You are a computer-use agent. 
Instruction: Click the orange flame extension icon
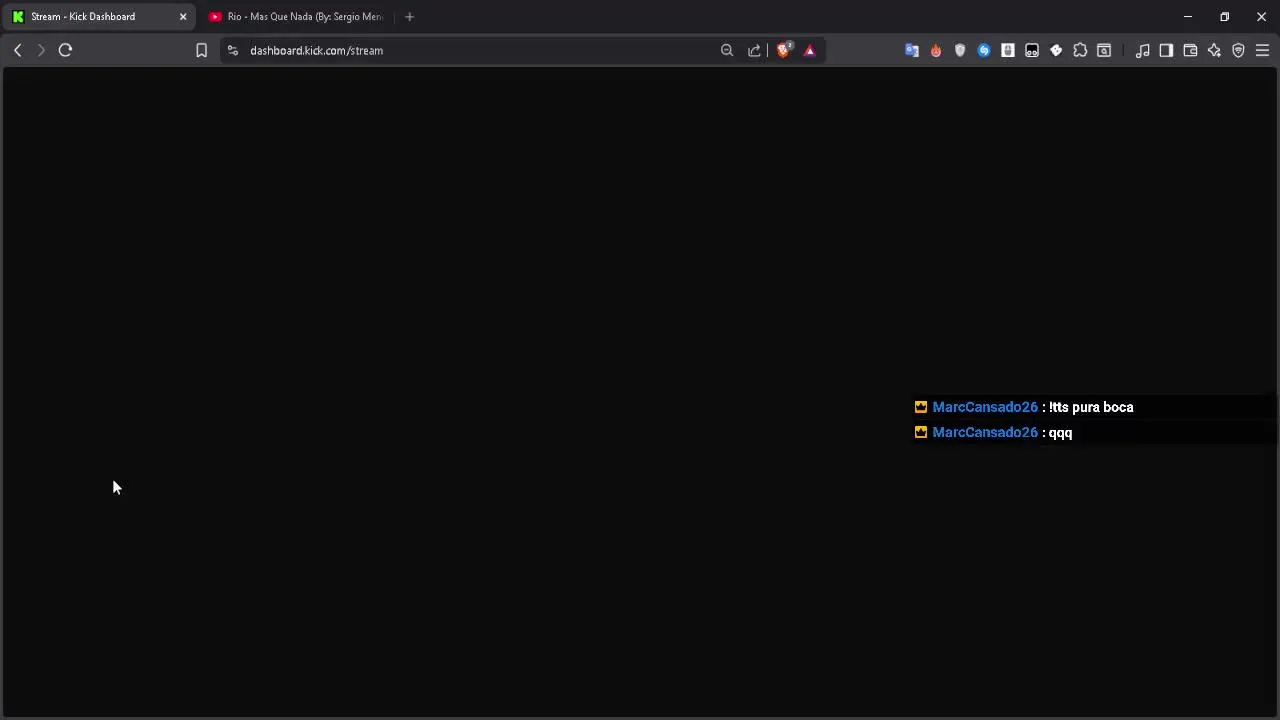coord(936,50)
